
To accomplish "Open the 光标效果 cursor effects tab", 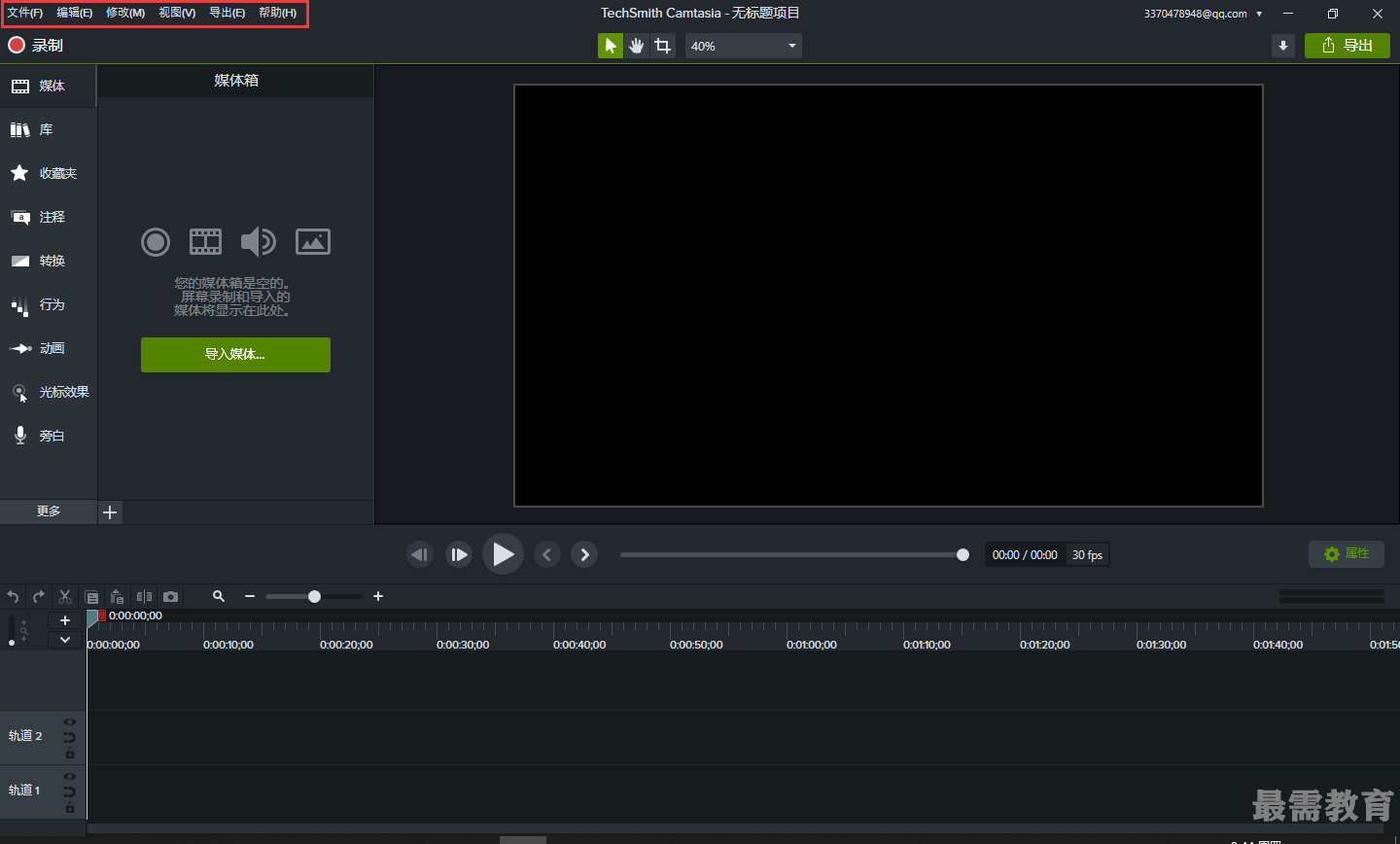I will (x=49, y=392).
